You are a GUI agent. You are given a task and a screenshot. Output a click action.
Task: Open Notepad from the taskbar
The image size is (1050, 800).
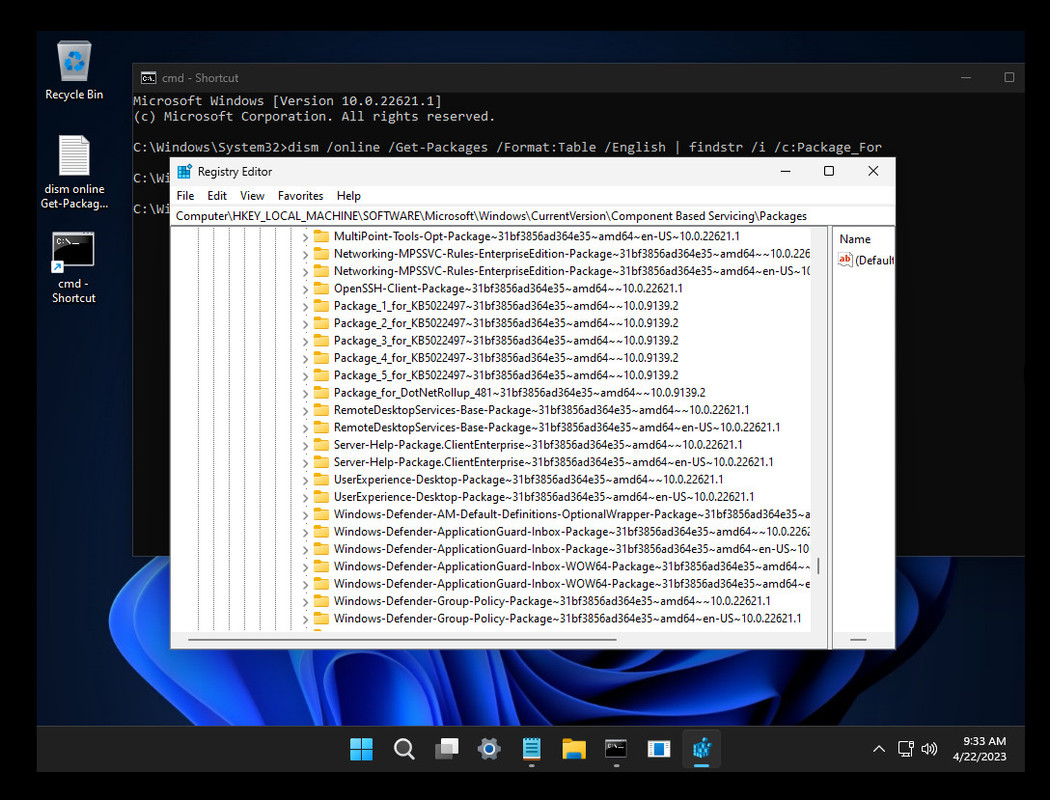tap(532, 748)
